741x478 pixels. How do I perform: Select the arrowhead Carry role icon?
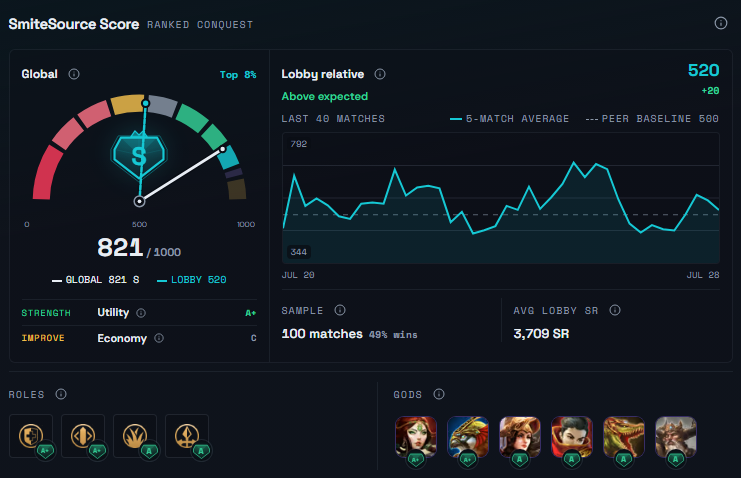(187, 436)
